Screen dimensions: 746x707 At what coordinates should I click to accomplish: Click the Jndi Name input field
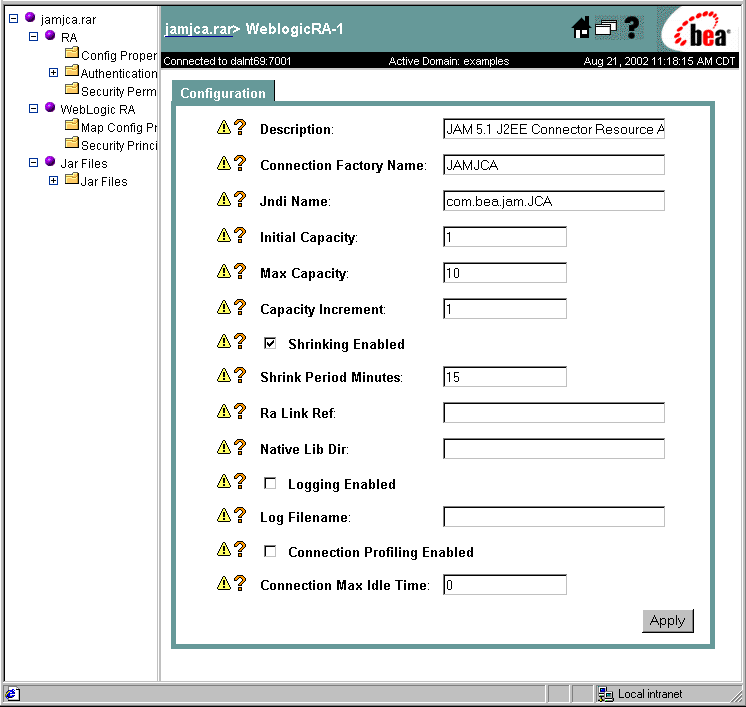(x=554, y=201)
